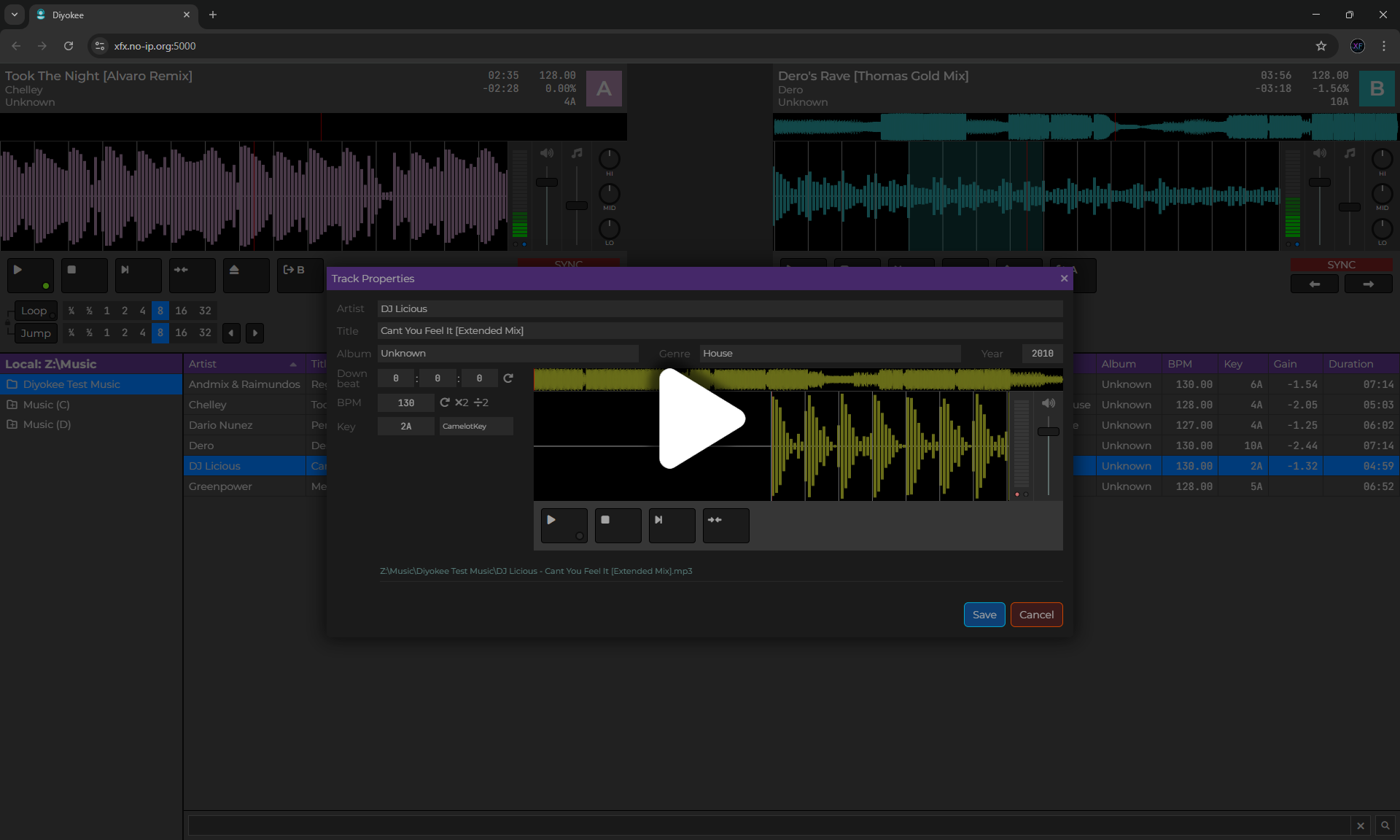1400x840 pixels.
Task: Stop preview in Track Properties dialog
Action: coord(618,526)
